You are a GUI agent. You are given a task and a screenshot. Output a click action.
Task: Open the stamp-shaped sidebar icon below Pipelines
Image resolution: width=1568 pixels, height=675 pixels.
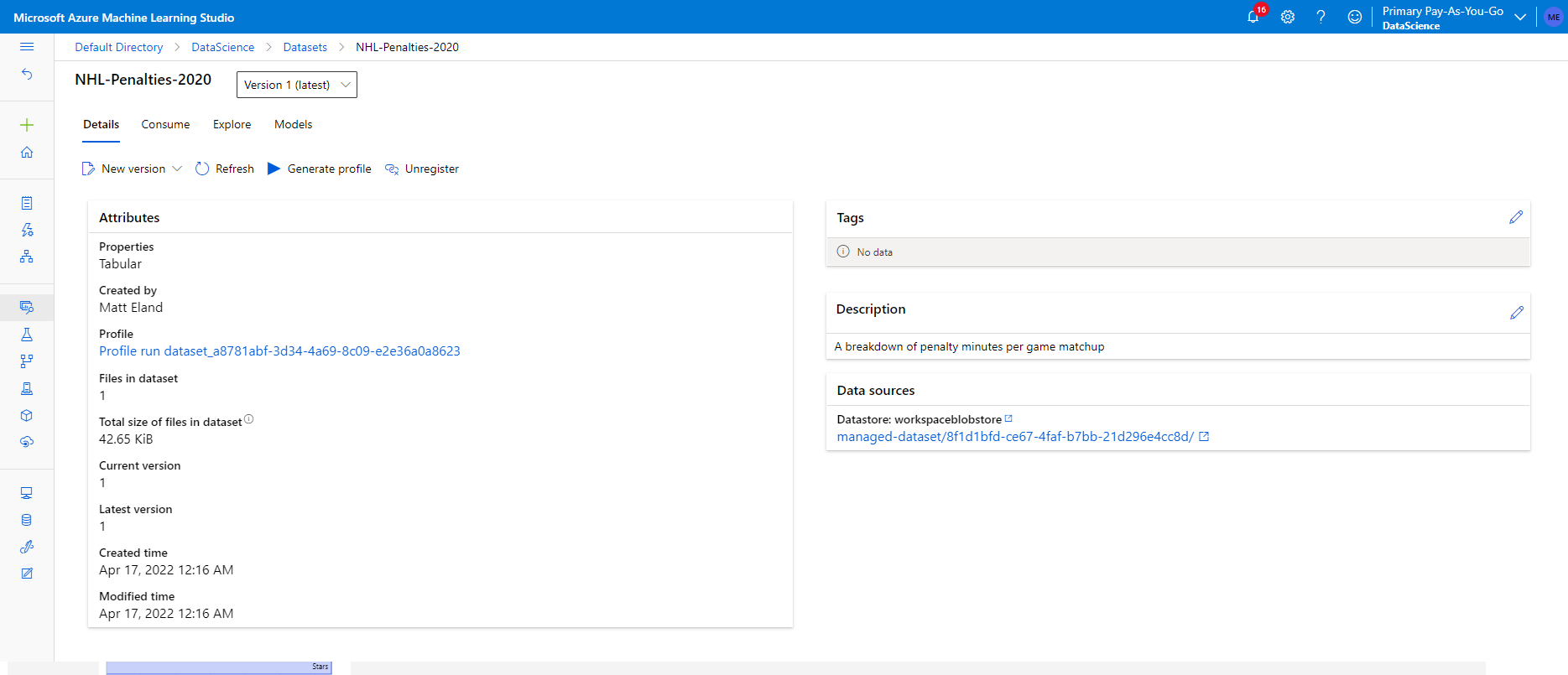pyautogui.click(x=27, y=388)
